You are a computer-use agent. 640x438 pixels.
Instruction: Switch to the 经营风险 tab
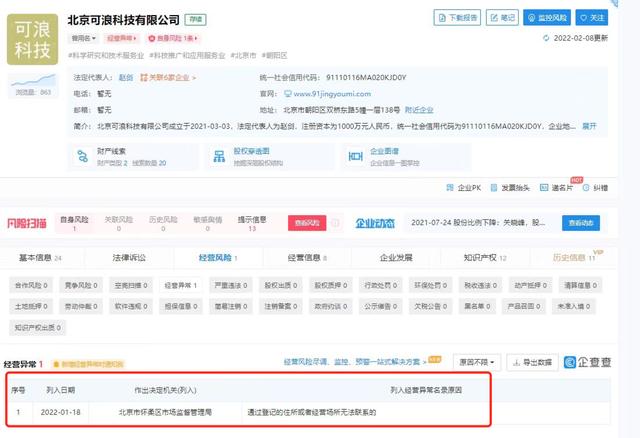218,258
